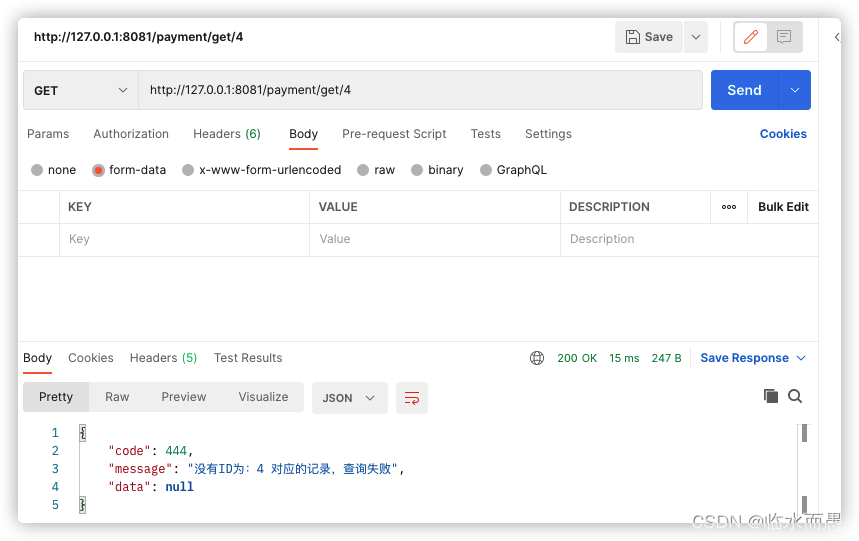859x541 pixels.
Task: Click the "message" key in response
Action: tap(140, 469)
